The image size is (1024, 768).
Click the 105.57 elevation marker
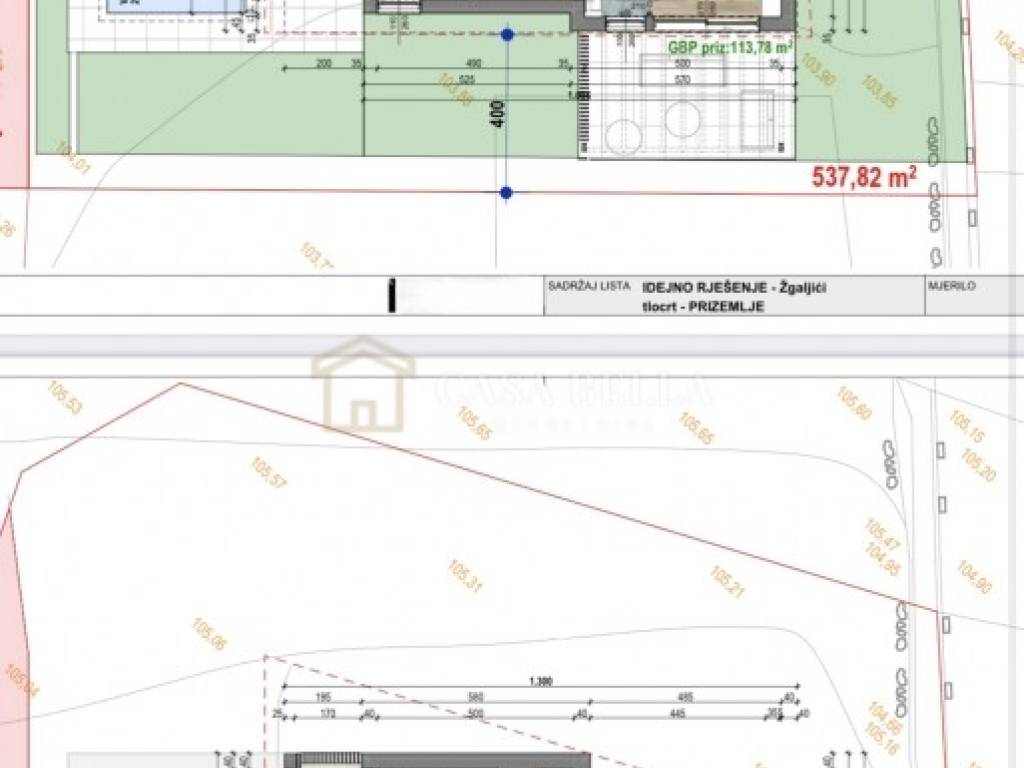[x=268, y=472]
